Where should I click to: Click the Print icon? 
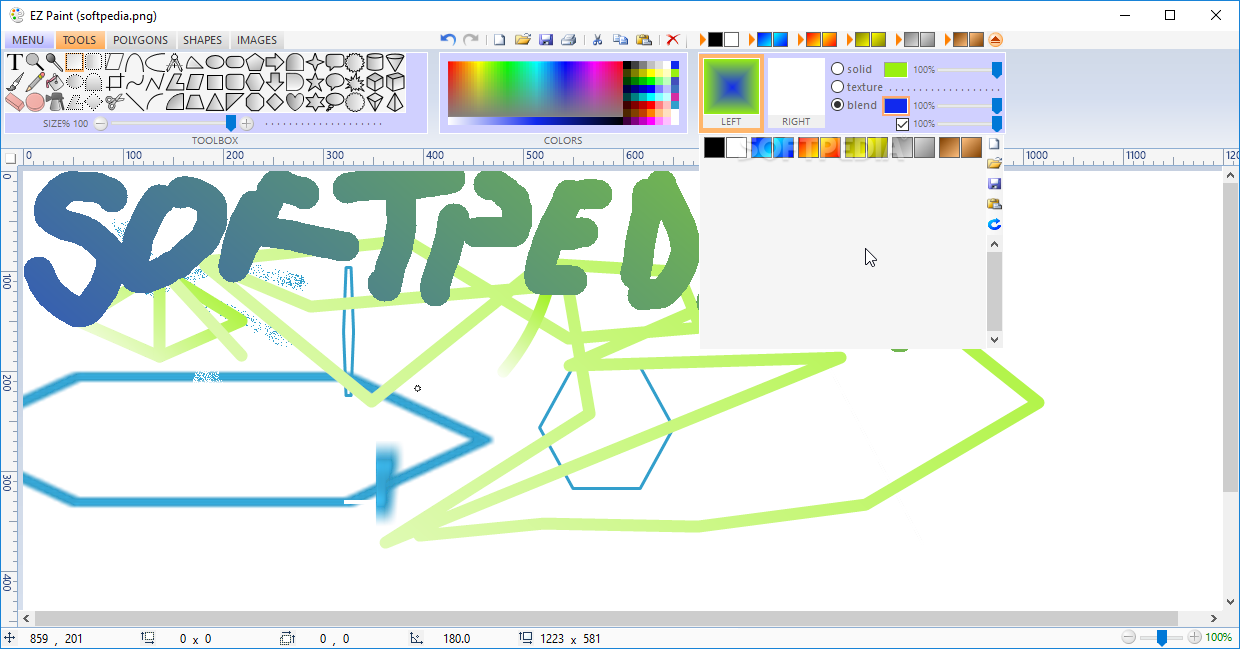pos(568,40)
